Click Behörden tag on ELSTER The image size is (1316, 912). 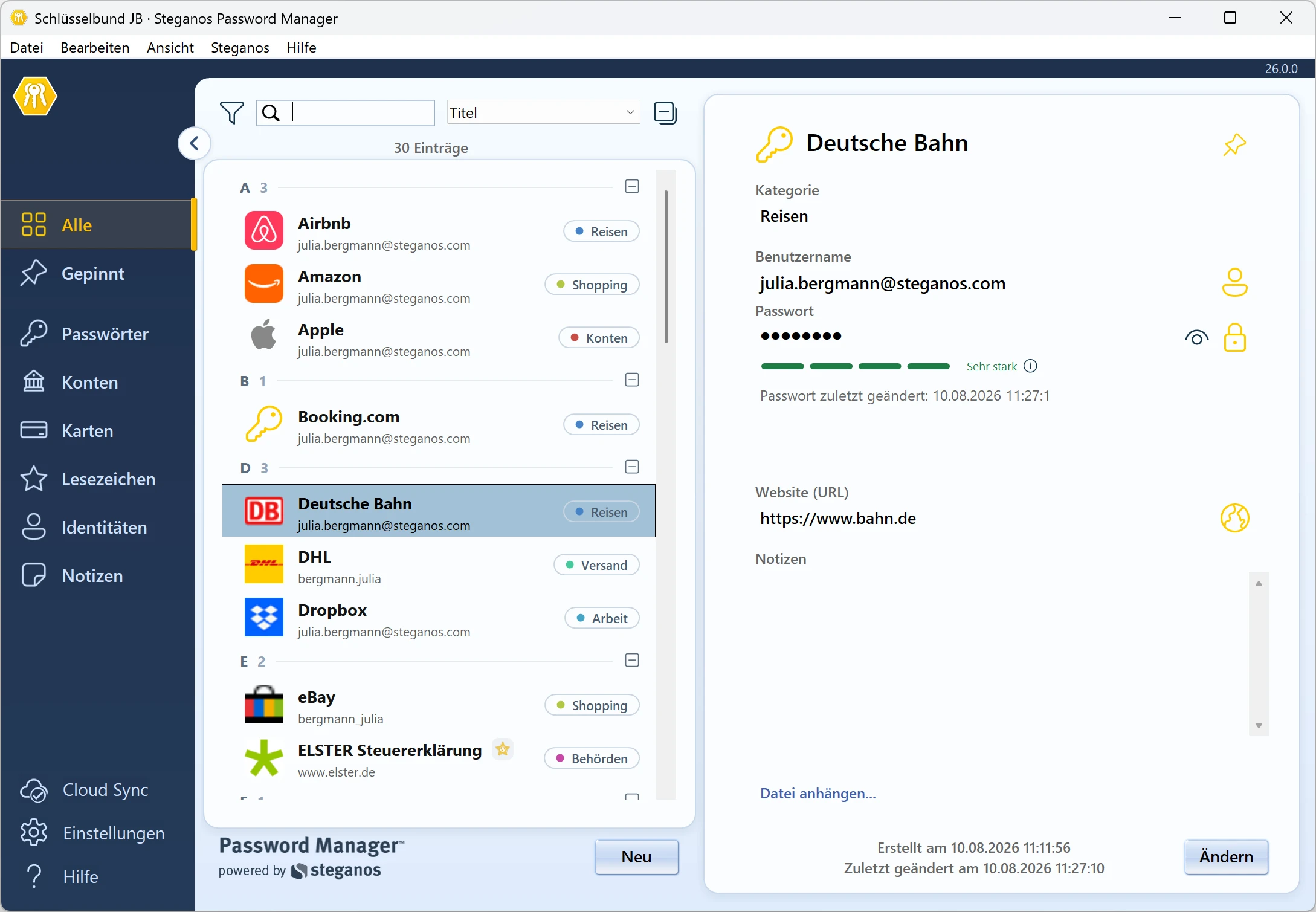point(592,758)
